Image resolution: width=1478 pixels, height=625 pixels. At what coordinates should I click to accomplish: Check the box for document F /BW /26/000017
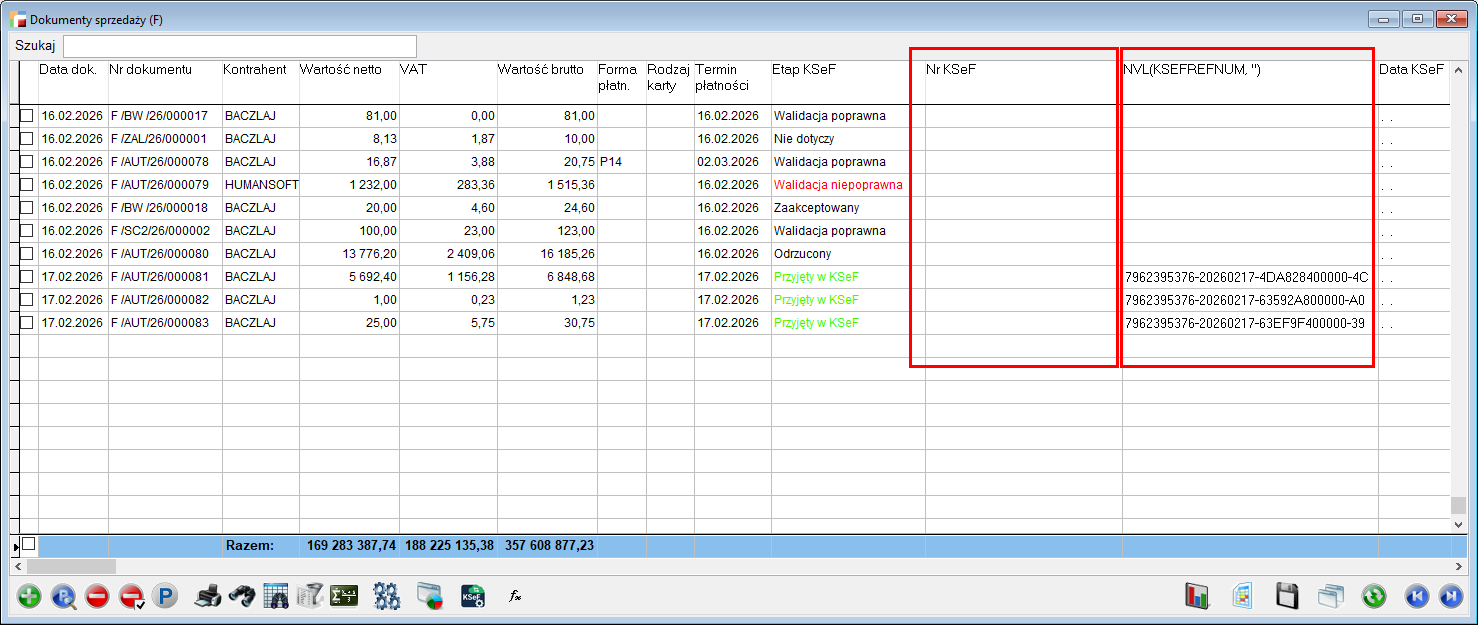(27, 116)
